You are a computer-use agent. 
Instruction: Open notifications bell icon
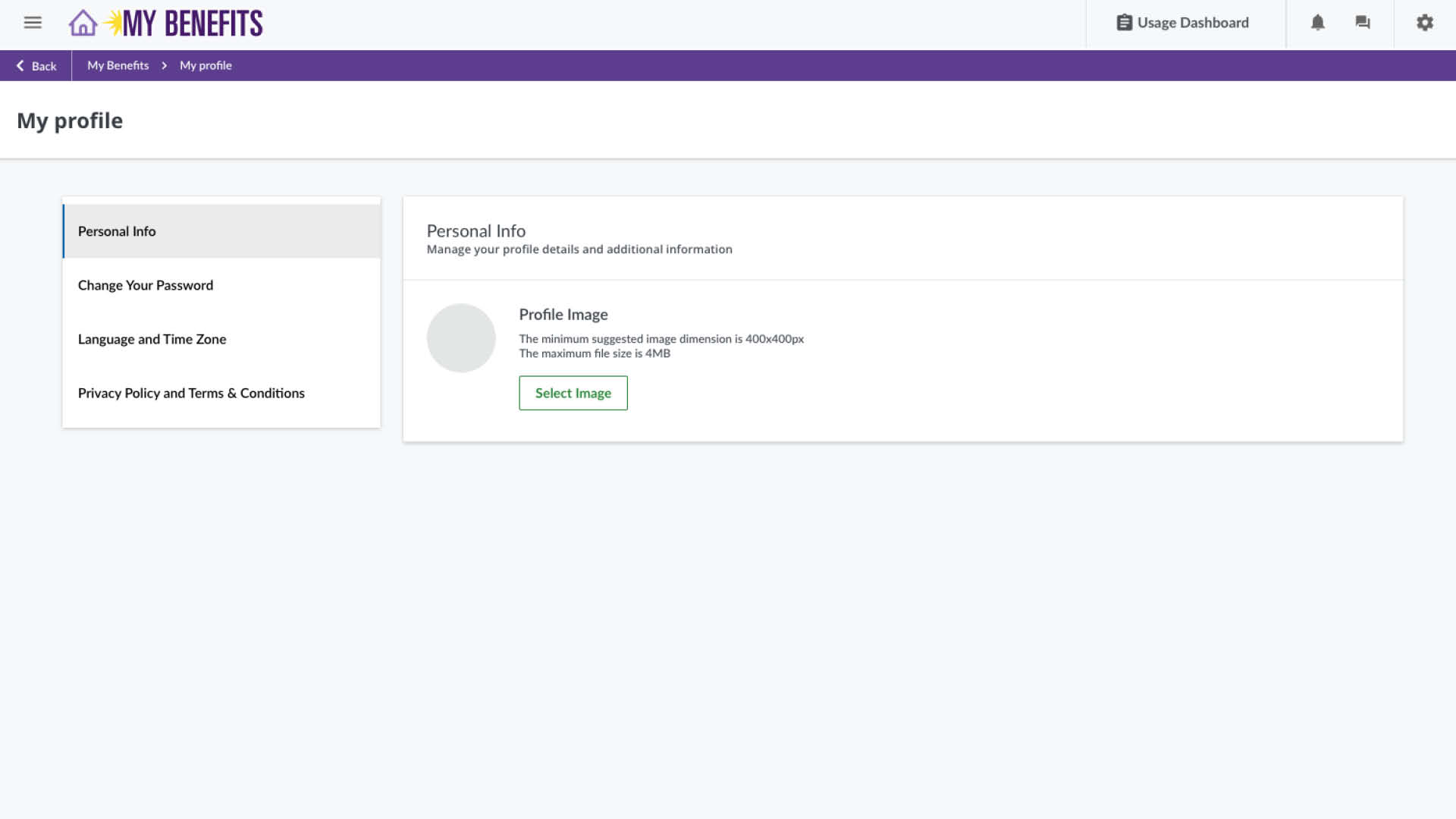click(x=1317, y=23)
